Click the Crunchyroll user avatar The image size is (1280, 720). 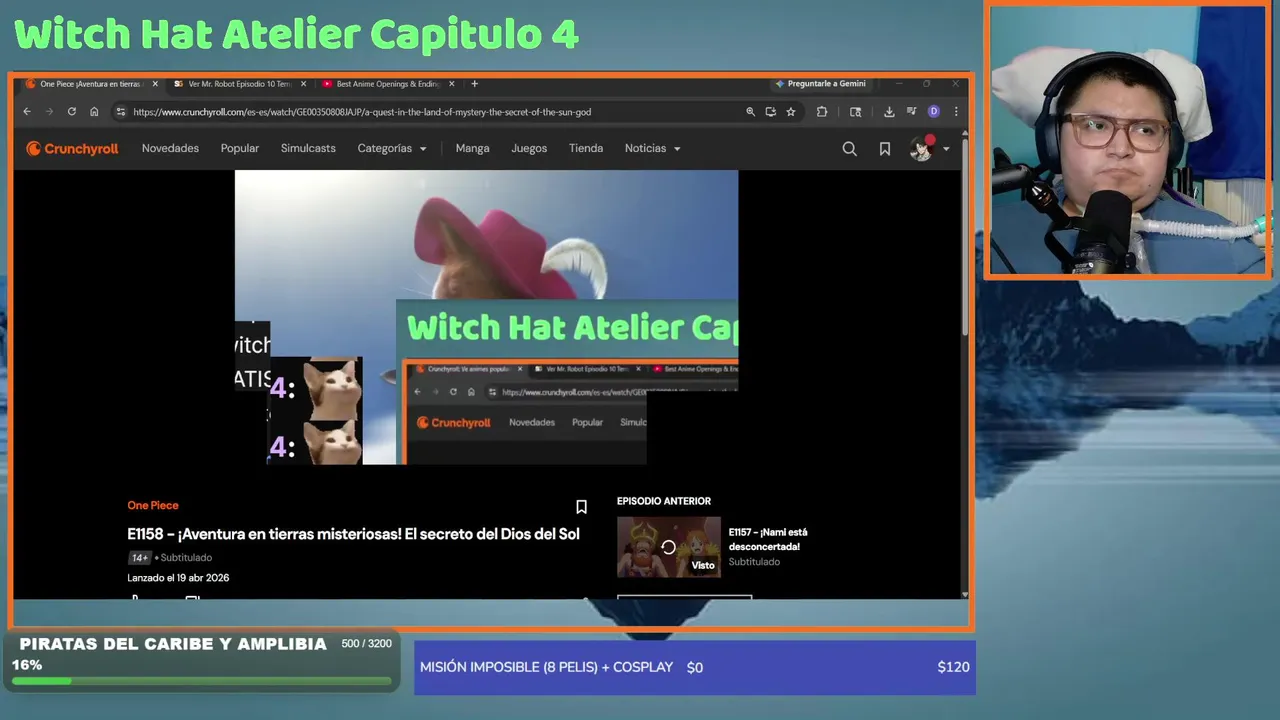coord(921,149)
